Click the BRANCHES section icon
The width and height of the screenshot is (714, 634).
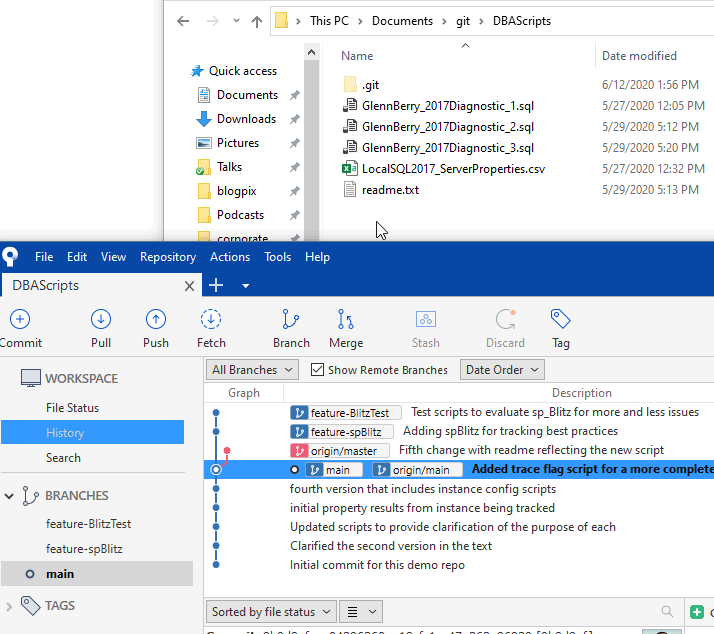coord(31,496)
